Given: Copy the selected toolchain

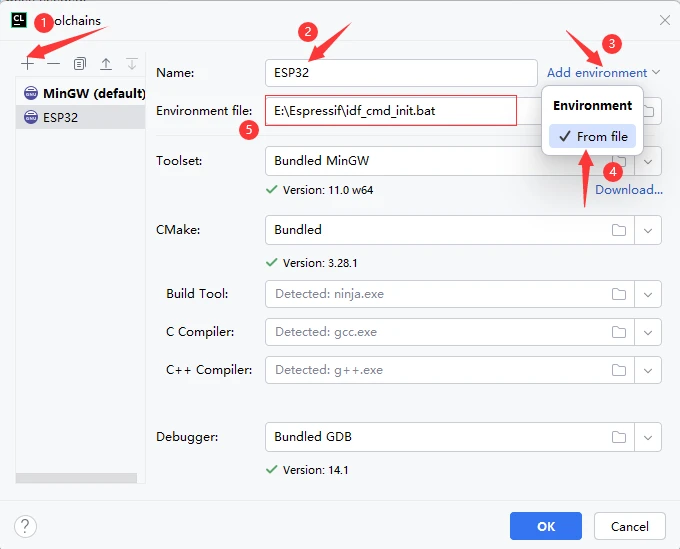Looking at the screenshot, I should (80, 63).
